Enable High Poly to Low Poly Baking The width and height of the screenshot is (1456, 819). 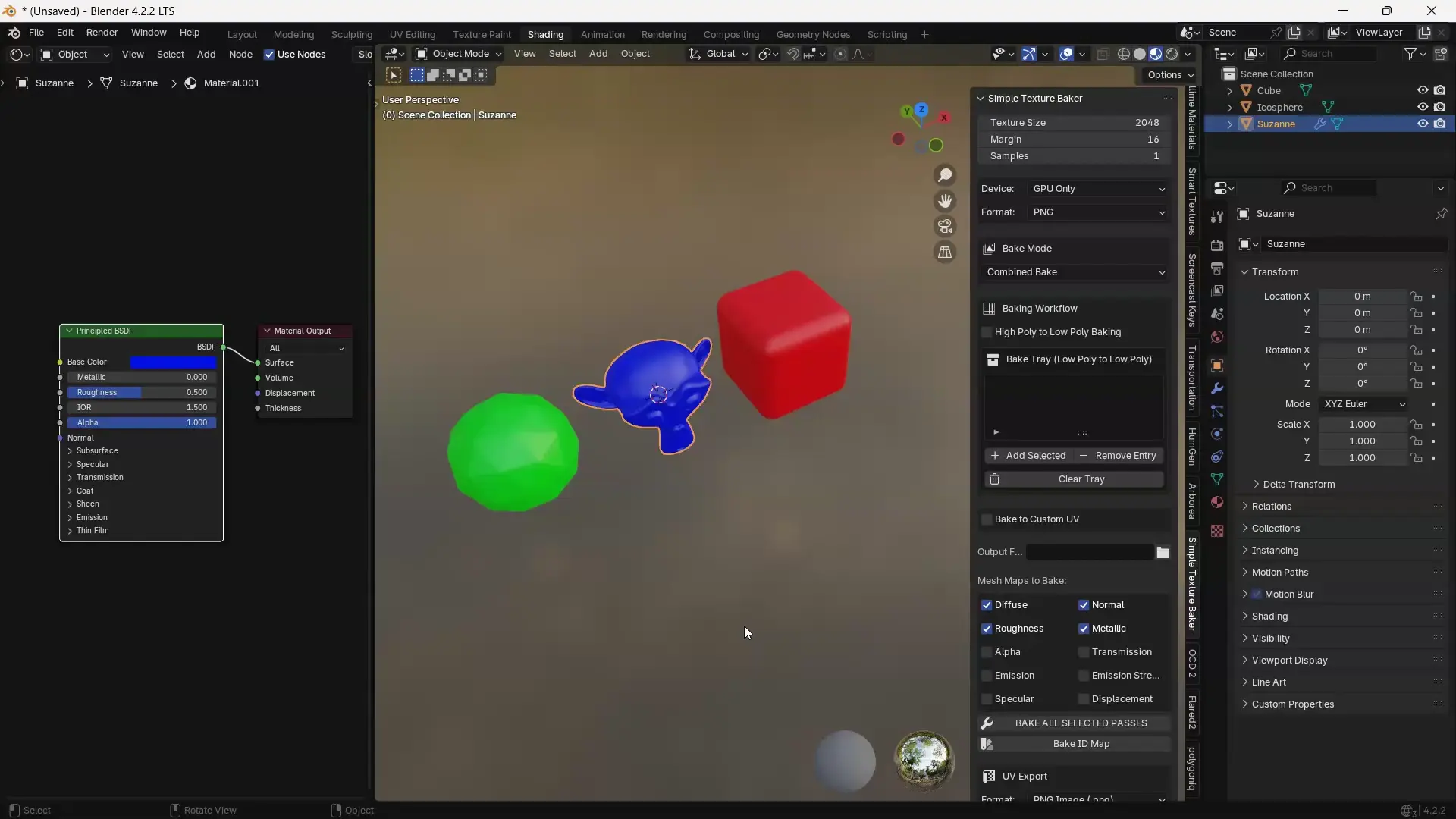pos(987,332)
